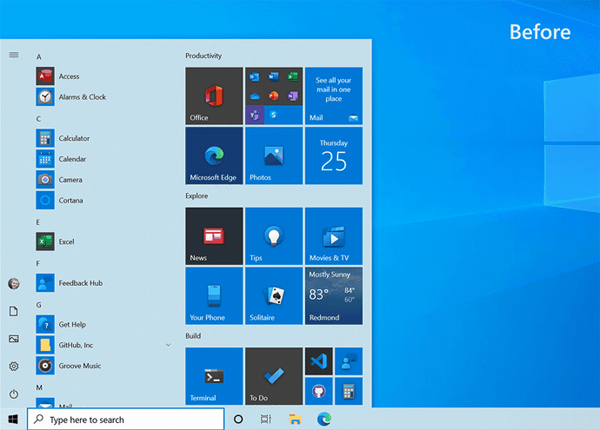Open the To Do tile

click(x=273, y=377)
